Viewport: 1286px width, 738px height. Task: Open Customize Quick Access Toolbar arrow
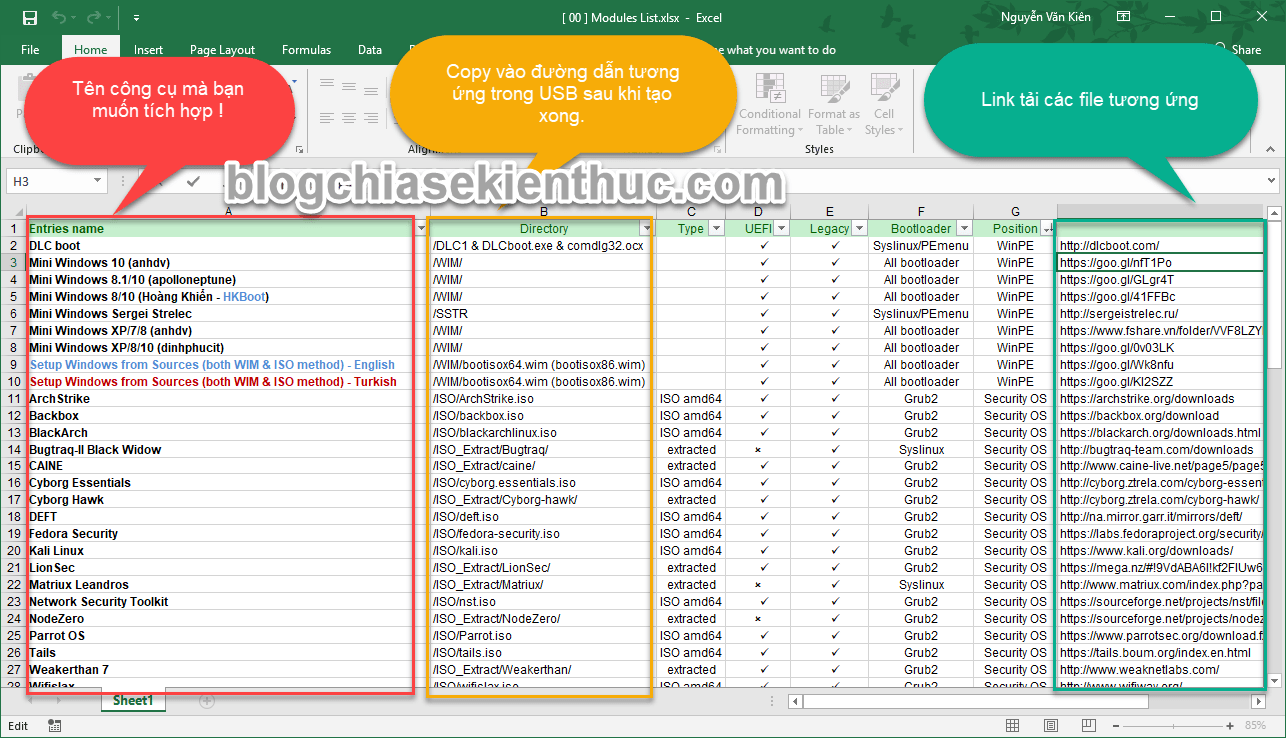point(136,18)
